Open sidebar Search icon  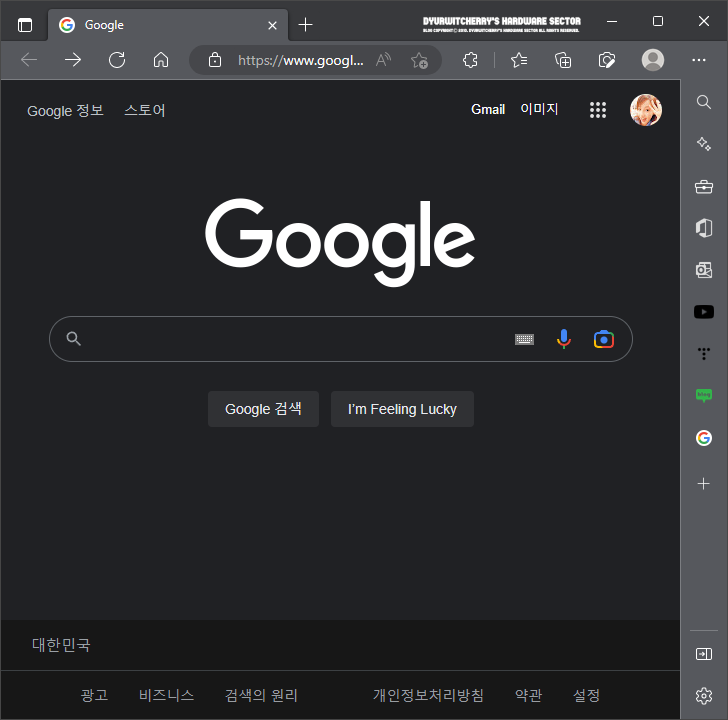coord(704,102)
